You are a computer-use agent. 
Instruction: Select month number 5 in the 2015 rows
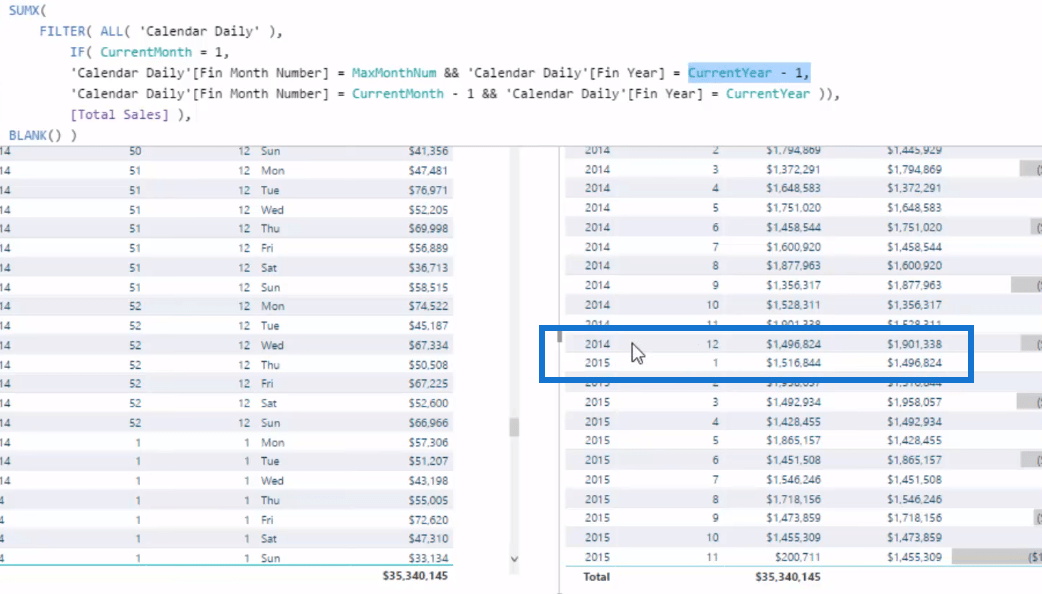tap(715, 441)
